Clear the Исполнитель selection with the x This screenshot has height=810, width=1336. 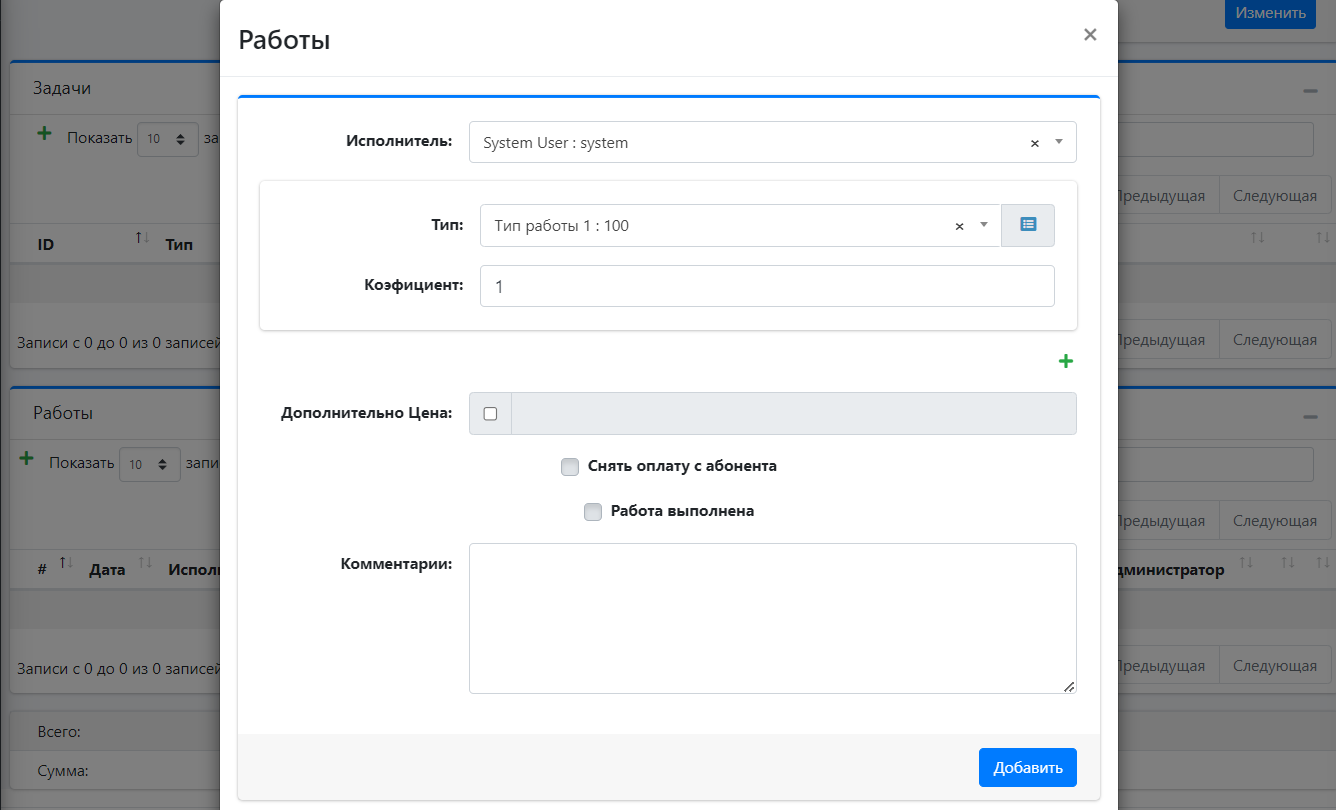coord(1035,143)
